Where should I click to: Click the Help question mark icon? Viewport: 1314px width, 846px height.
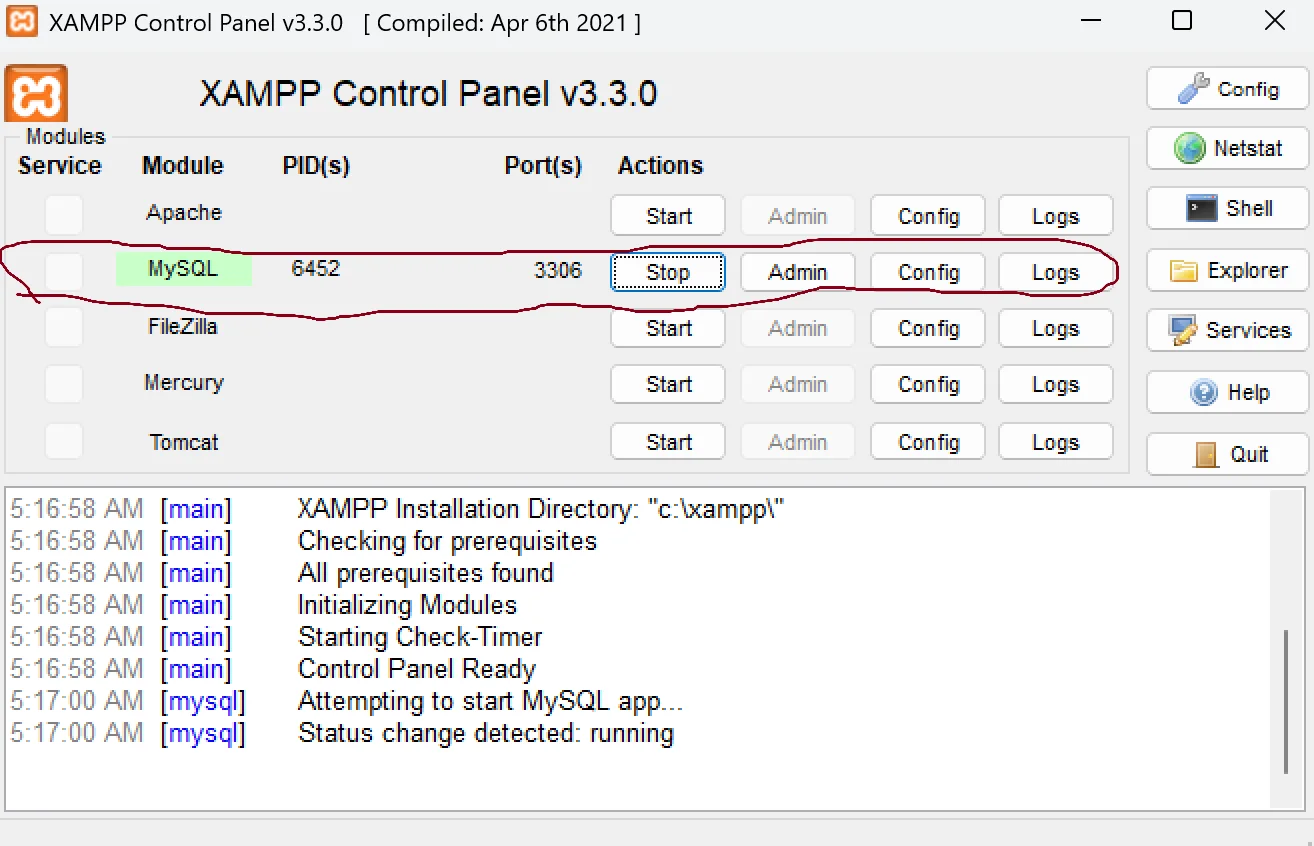(1204, 393)
